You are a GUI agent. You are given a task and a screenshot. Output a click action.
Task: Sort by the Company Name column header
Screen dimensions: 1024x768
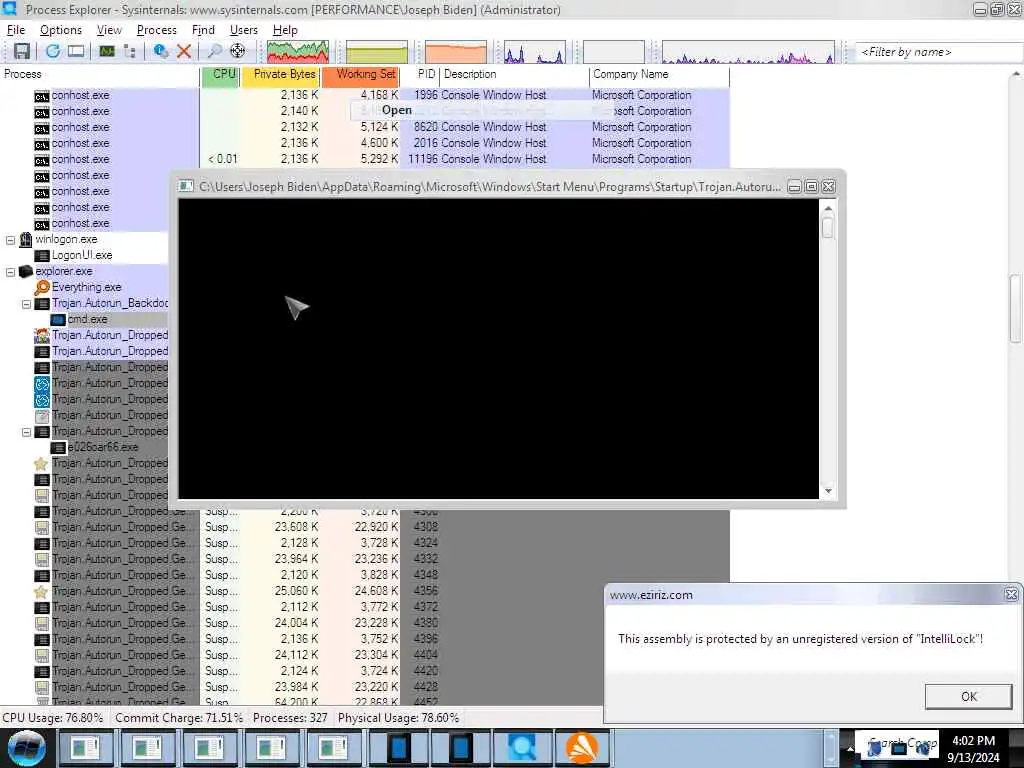point(660,74)
